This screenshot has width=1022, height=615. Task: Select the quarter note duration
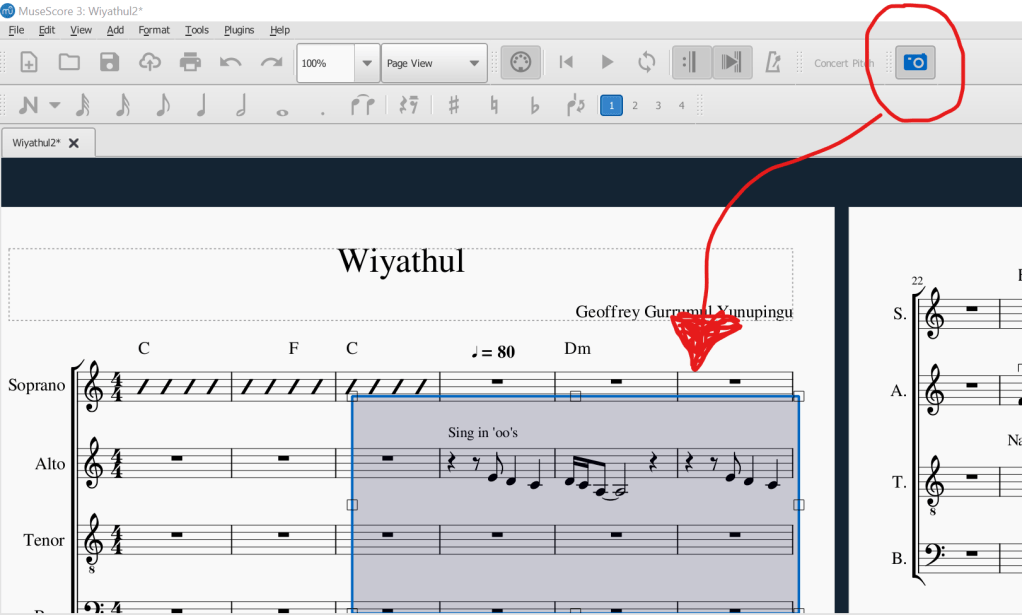[202, 105]
